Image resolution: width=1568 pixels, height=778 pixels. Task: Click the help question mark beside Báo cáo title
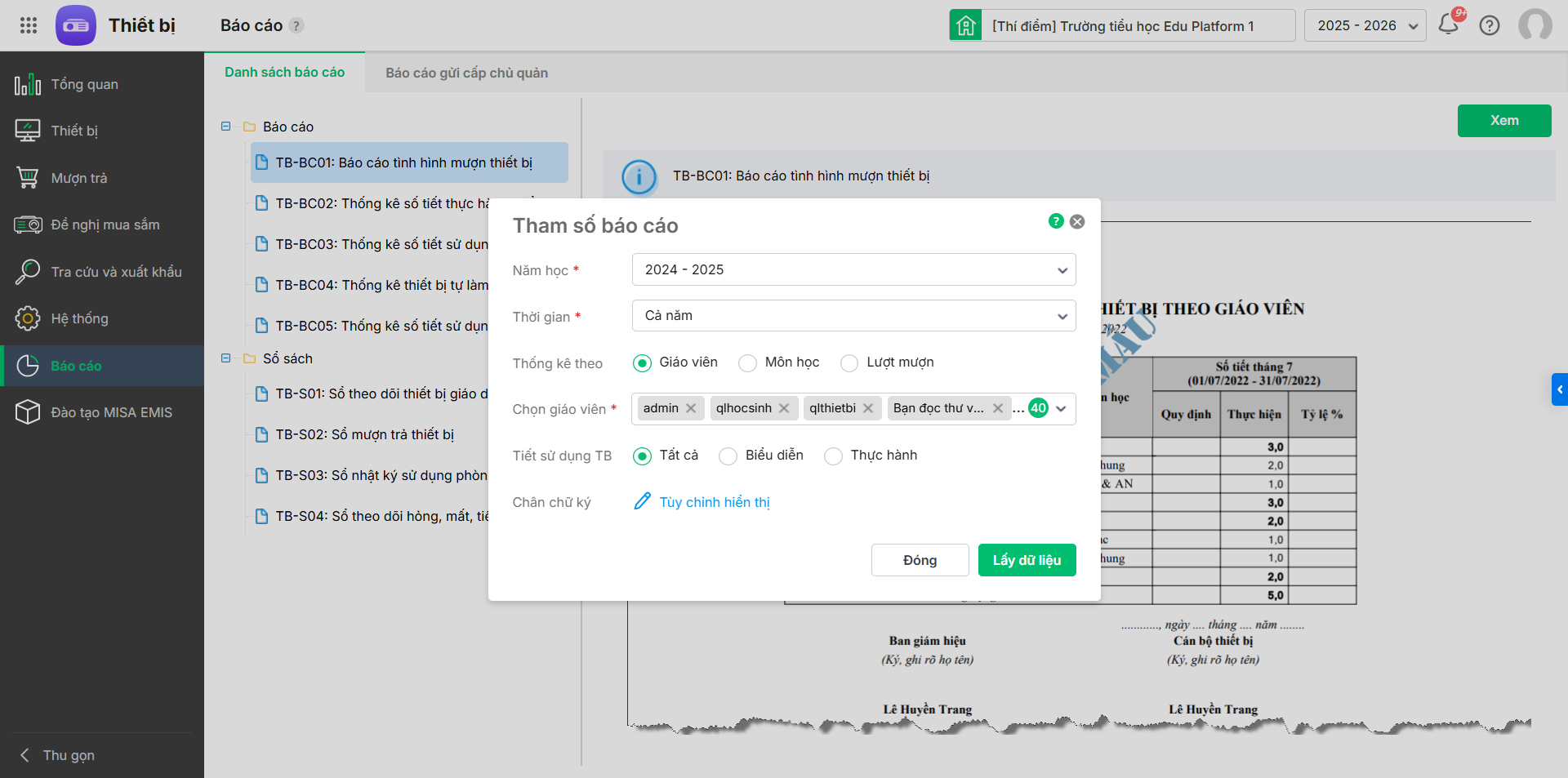[297, 25]
